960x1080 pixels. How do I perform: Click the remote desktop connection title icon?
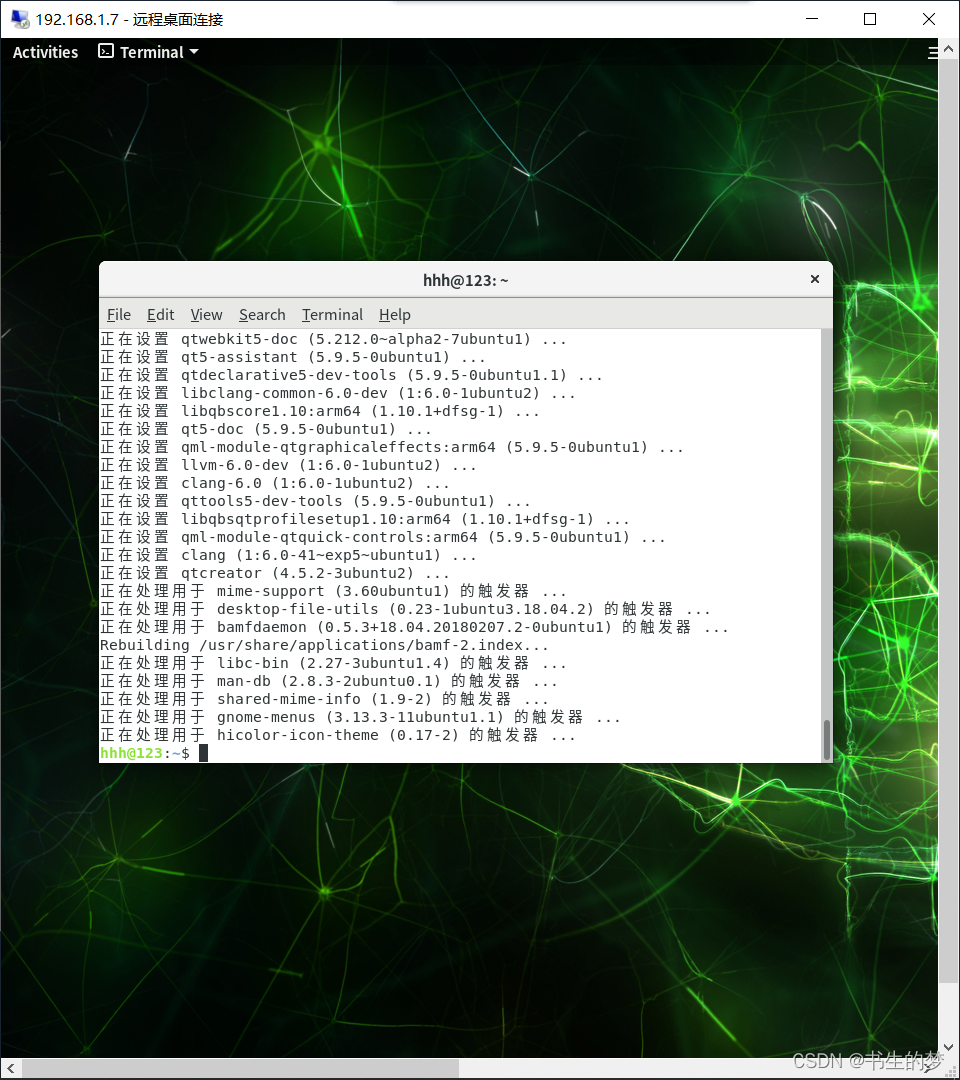[20, 19]
